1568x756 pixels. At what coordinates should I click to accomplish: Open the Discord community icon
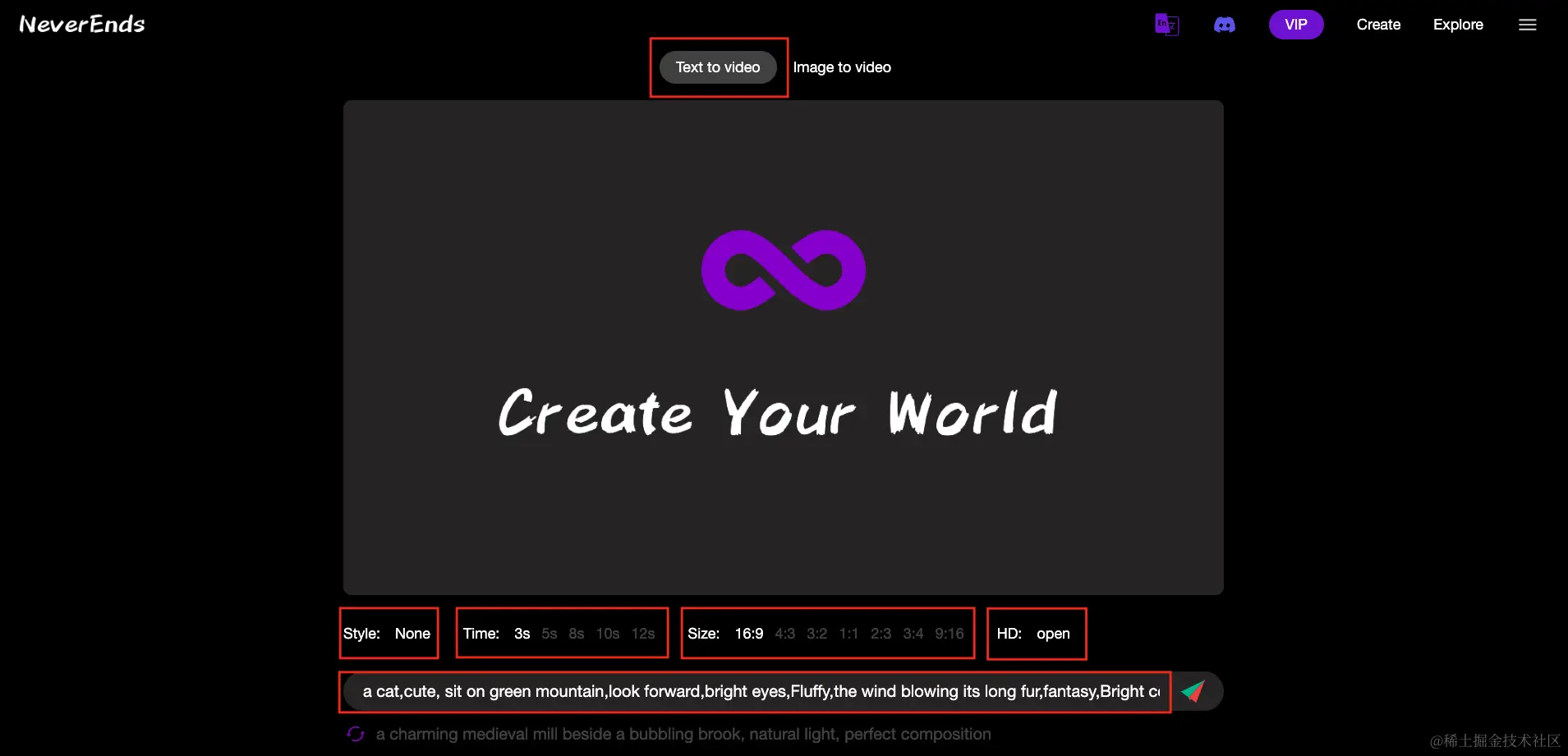1225,25
